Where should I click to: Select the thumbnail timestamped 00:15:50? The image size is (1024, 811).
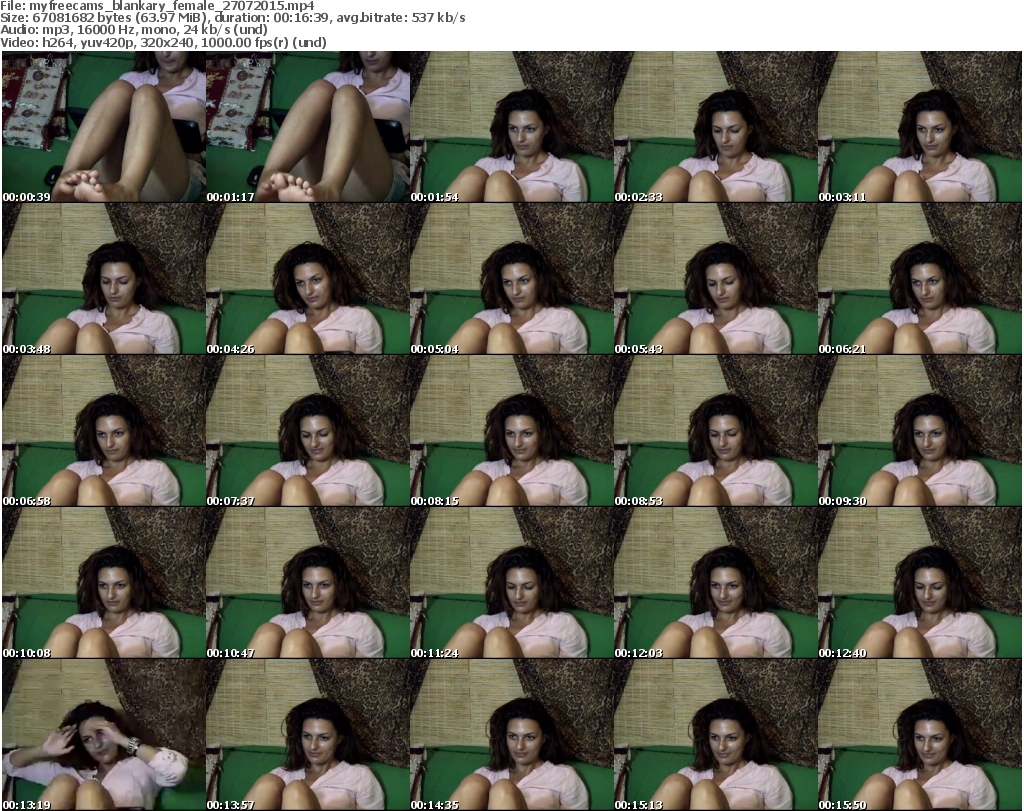click(x=920, y=735)
